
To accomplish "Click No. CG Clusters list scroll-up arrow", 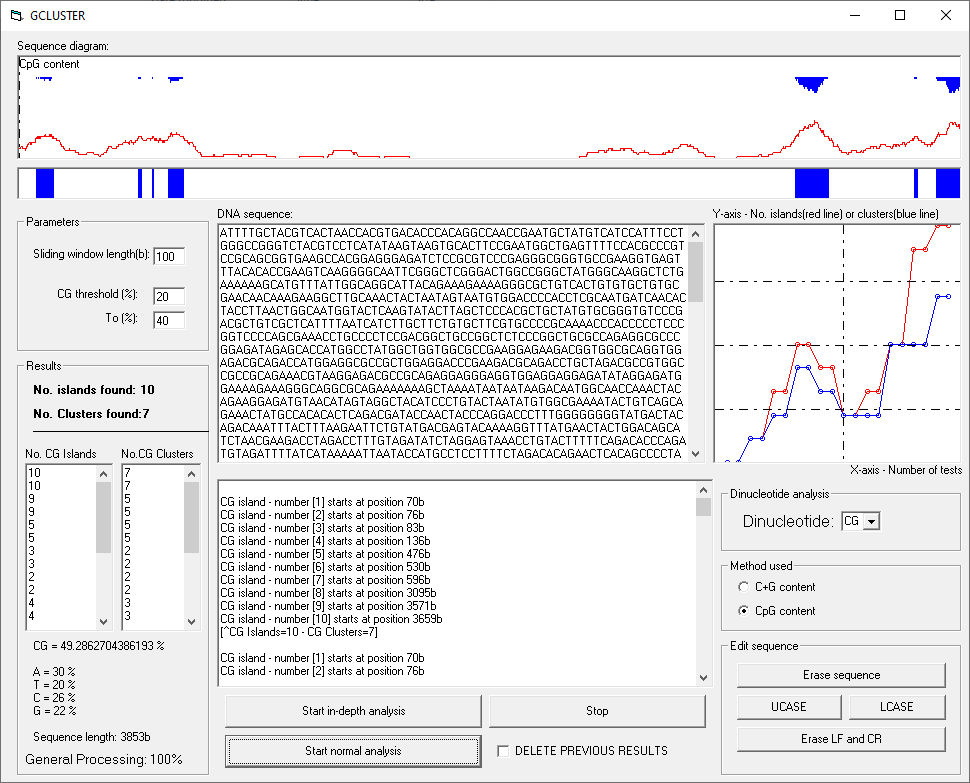I will 192,474.
